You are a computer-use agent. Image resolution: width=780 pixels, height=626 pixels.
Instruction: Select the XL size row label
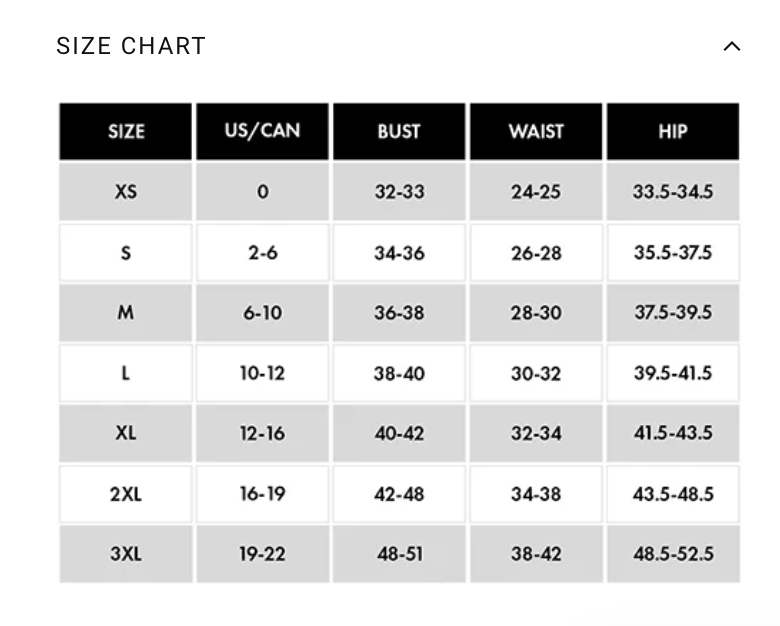(x=126, y=433)
